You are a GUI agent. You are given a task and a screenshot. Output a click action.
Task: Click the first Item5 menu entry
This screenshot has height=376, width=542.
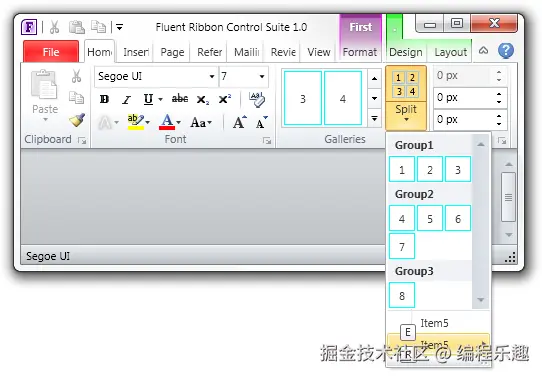click(438, 322)
